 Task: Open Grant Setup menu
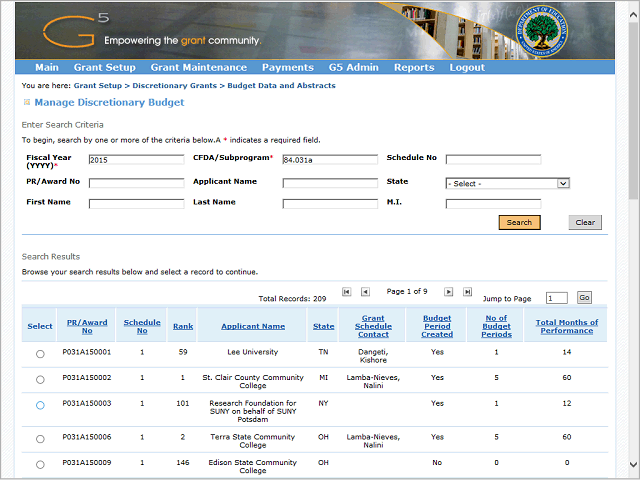(x=104, y=68)
